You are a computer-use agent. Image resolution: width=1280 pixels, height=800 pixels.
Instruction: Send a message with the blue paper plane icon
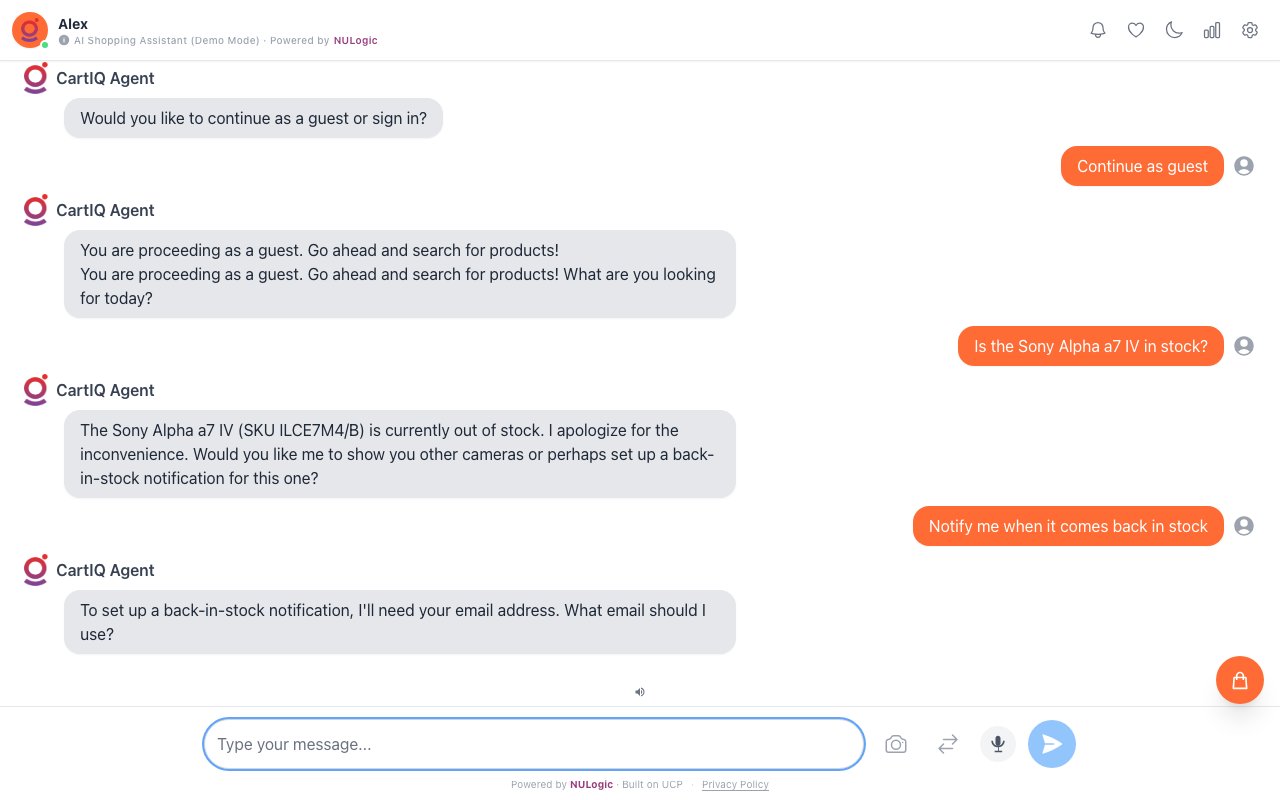click(x=1052, y=744)
